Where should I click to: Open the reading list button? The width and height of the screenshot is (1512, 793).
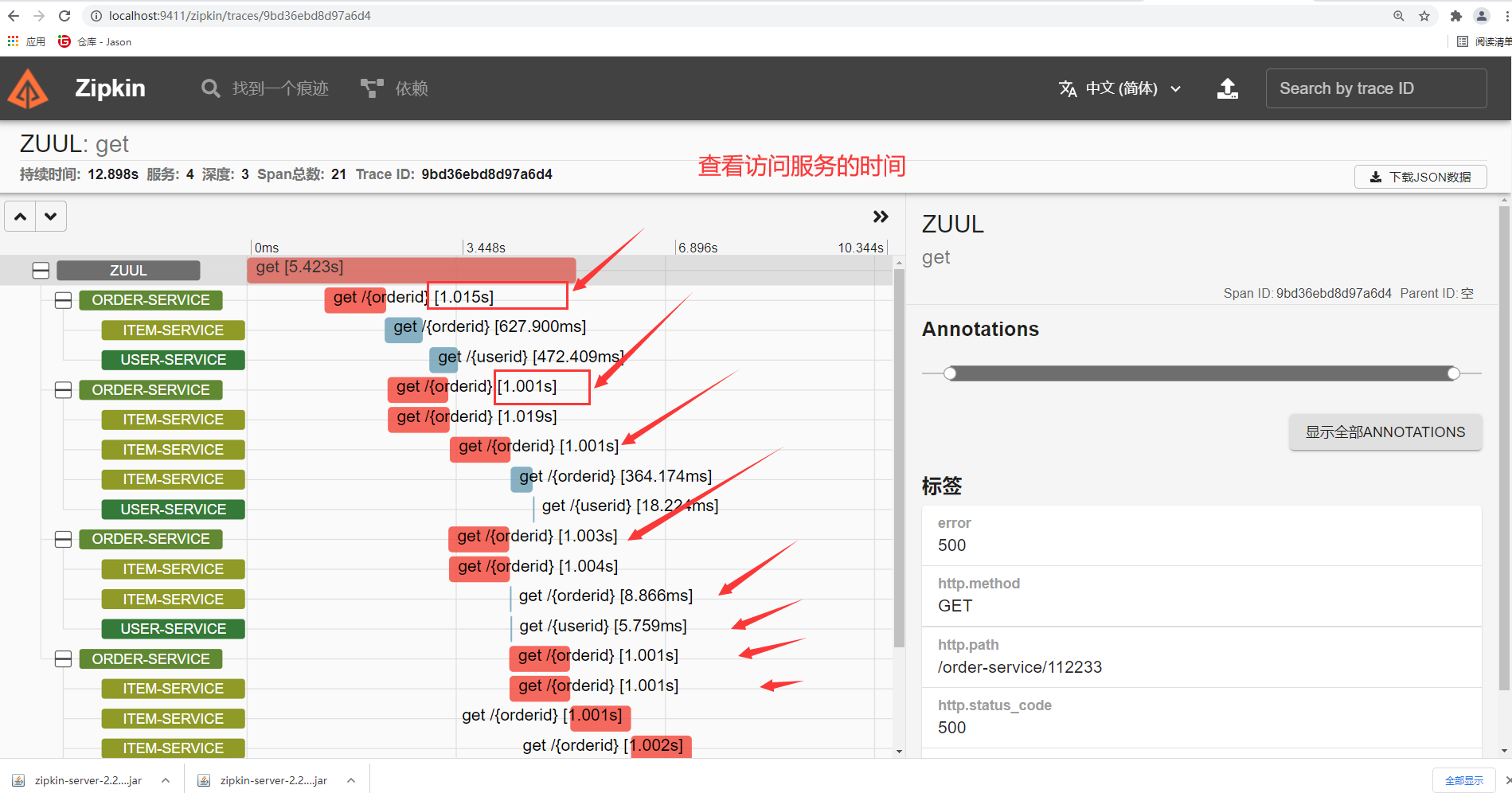(1483, 41)
